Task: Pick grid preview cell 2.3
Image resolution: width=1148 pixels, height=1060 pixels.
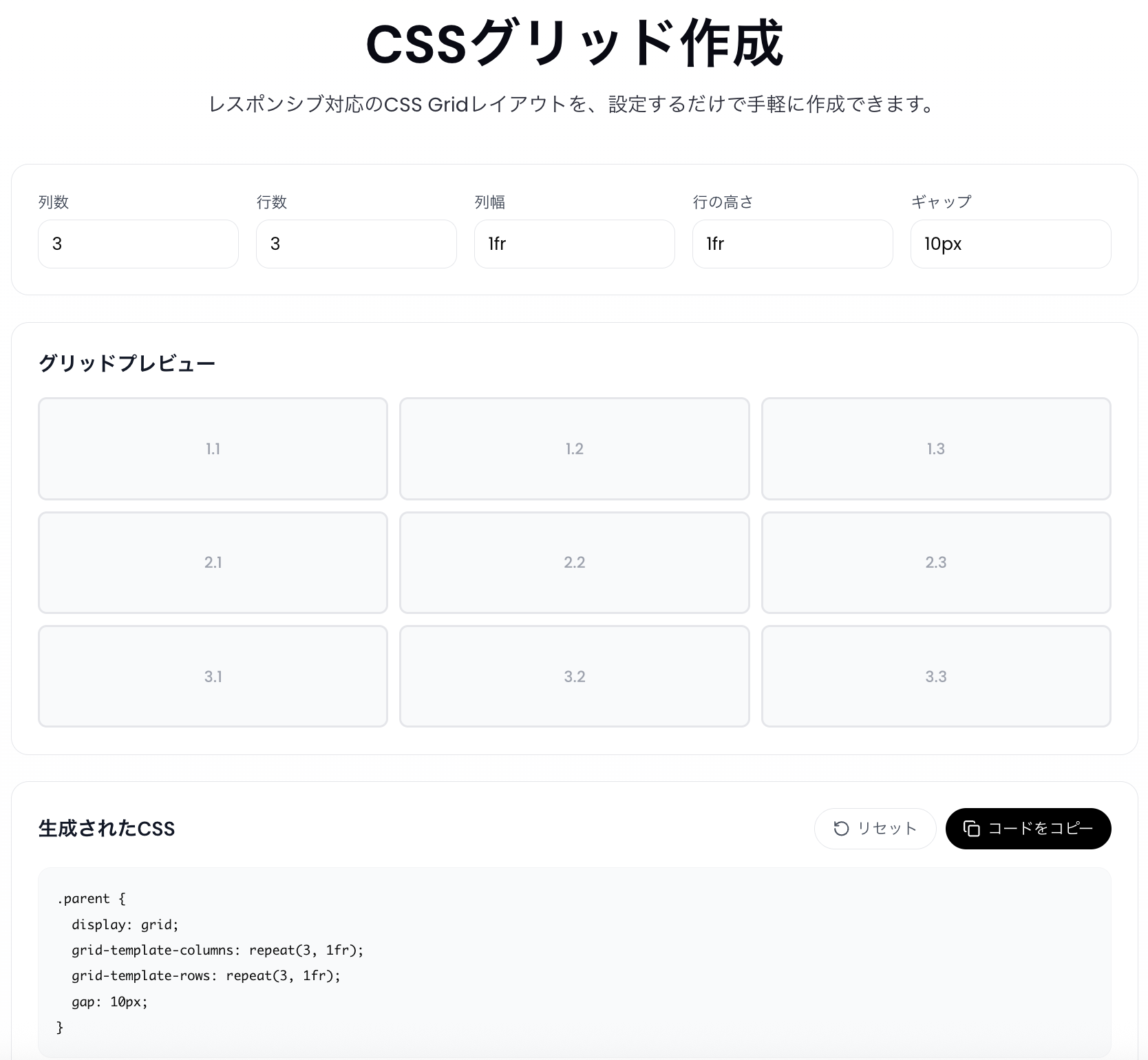Action: click(936, 562)
